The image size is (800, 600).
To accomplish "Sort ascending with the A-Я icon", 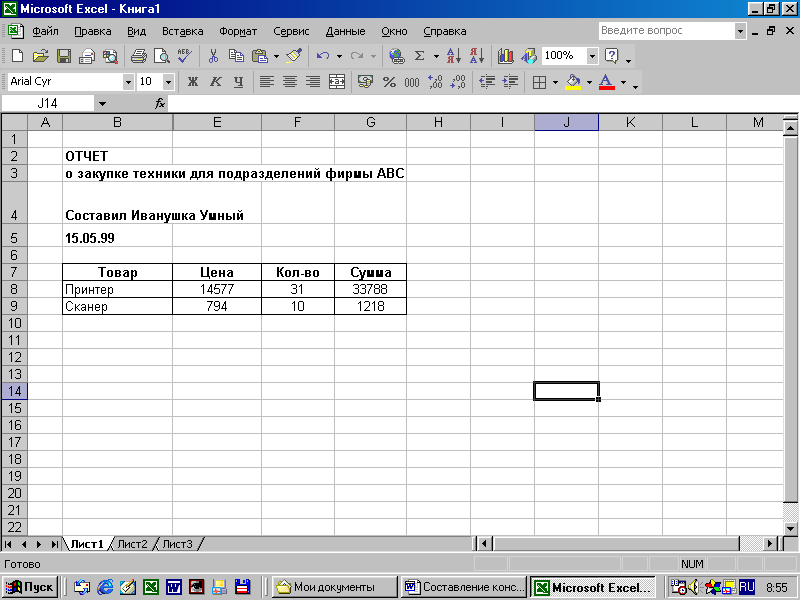I will tap(454, 56).
